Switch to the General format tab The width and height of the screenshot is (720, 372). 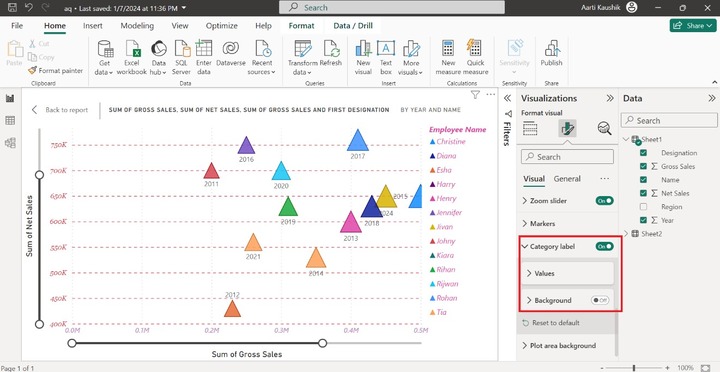(567, 179)
